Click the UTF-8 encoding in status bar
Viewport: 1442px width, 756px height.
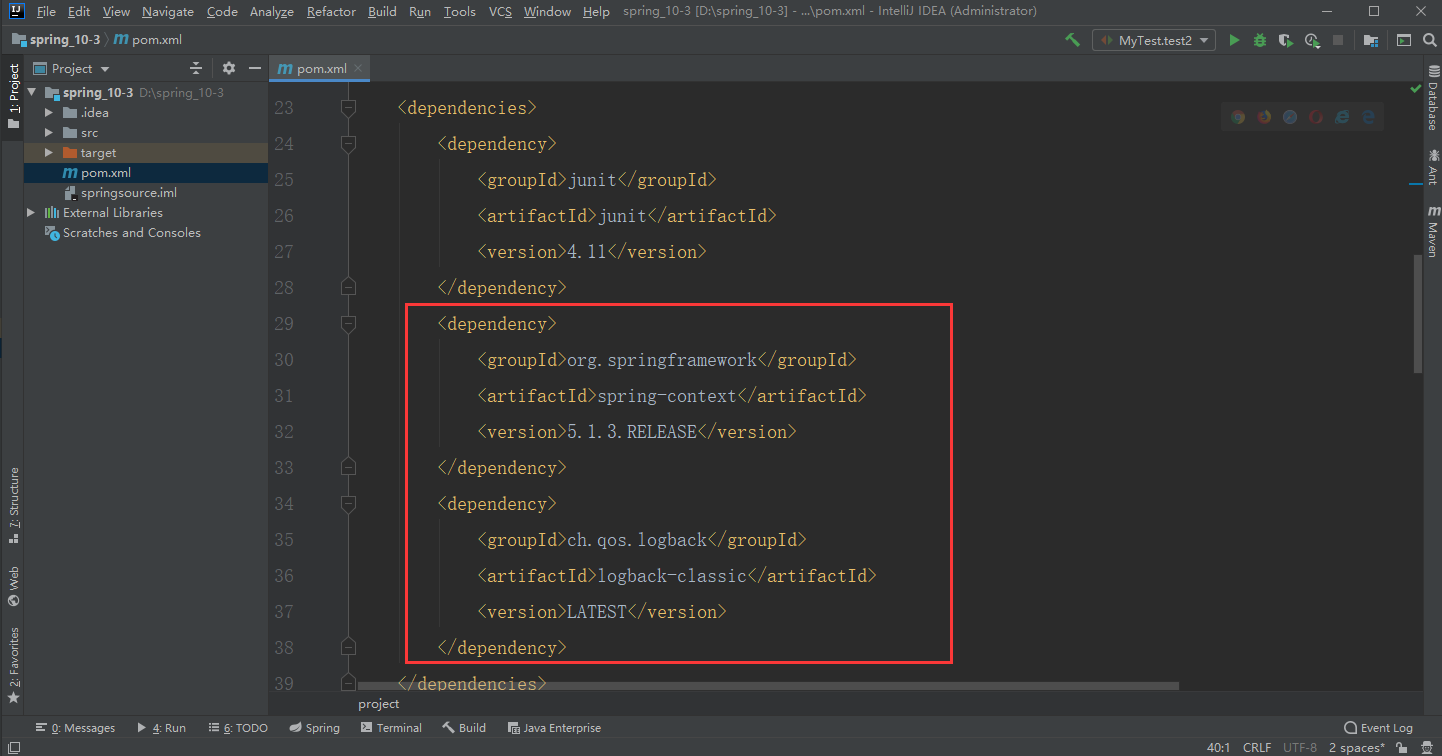point(1300,747)
